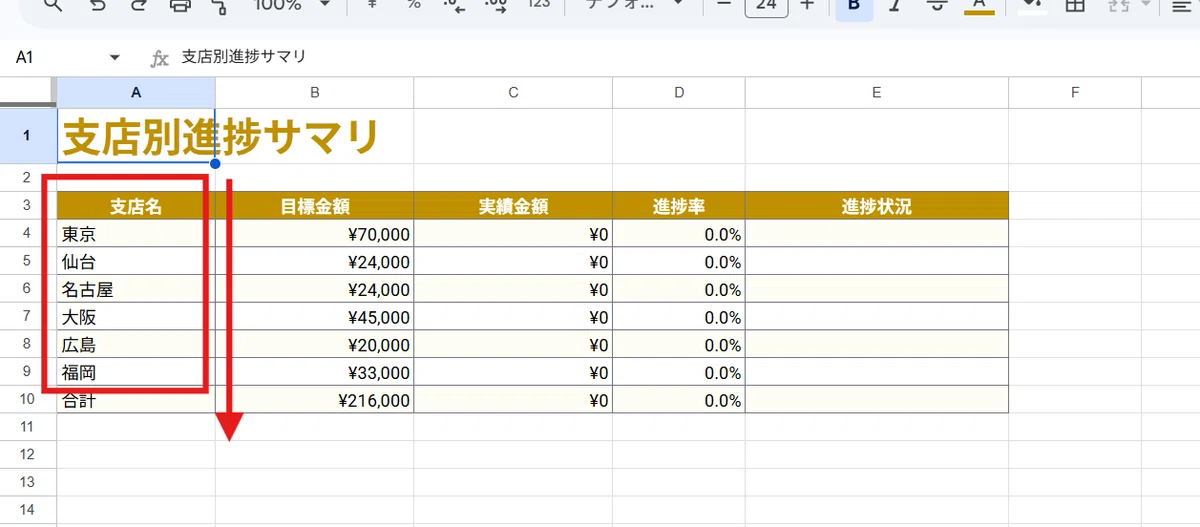Click the font size field showing 24
This screenshot has height=527, width=1200.
click(767, 6)
